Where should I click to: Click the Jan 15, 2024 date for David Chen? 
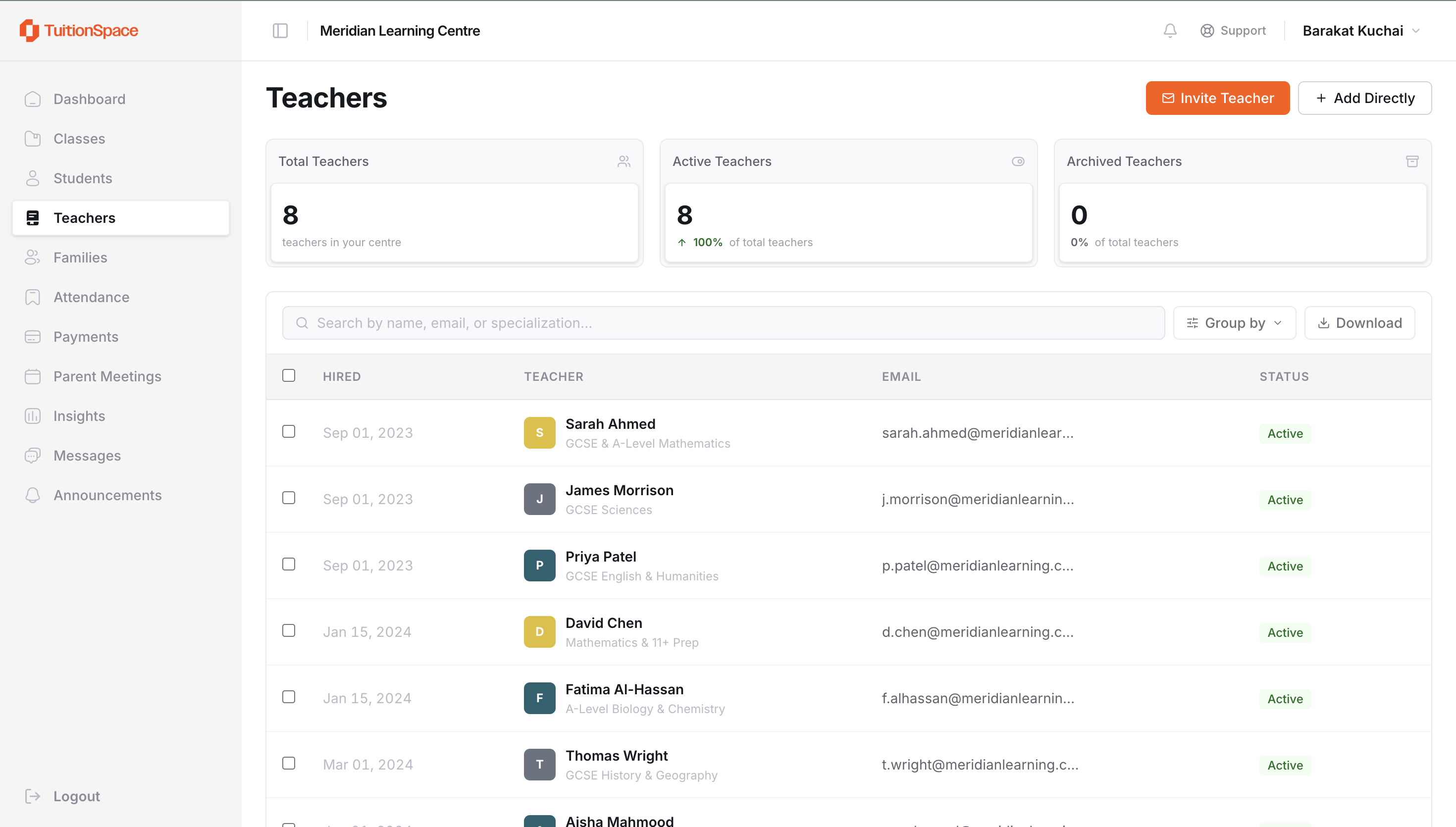(x=367, y=631)
